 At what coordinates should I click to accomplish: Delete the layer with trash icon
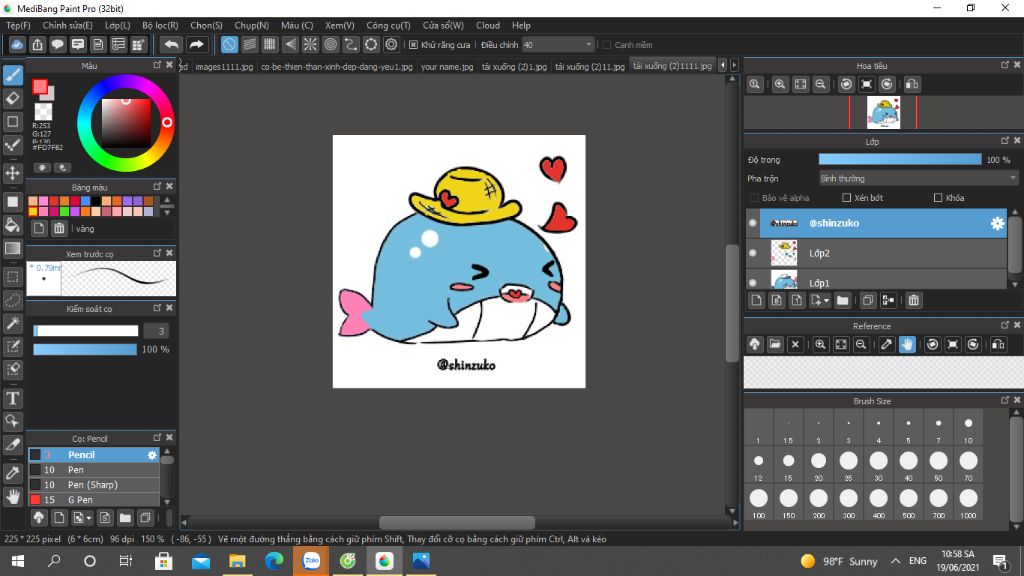point(914,300)
